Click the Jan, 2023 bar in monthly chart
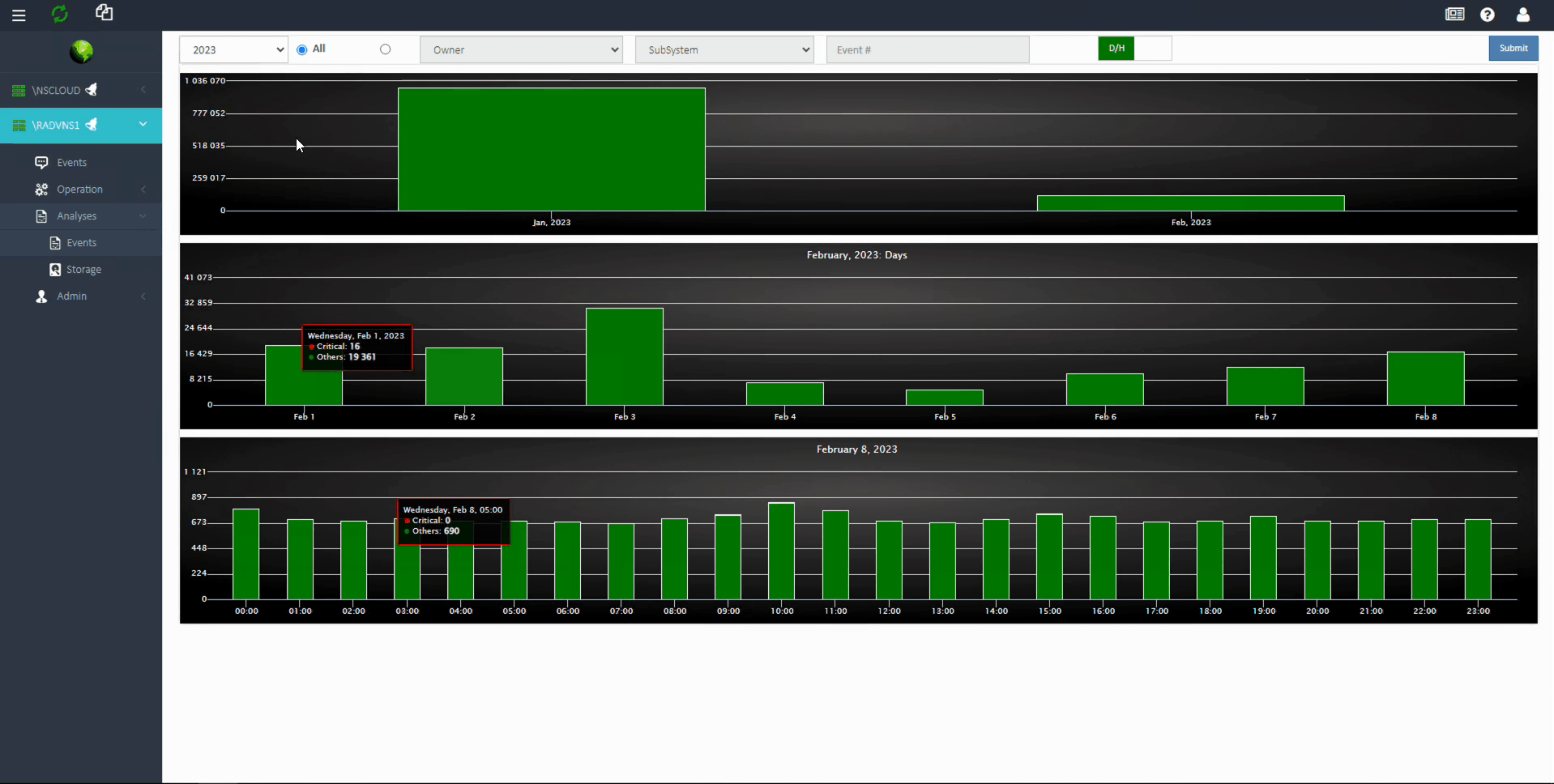1554x784 pixels. coord(552,150)
